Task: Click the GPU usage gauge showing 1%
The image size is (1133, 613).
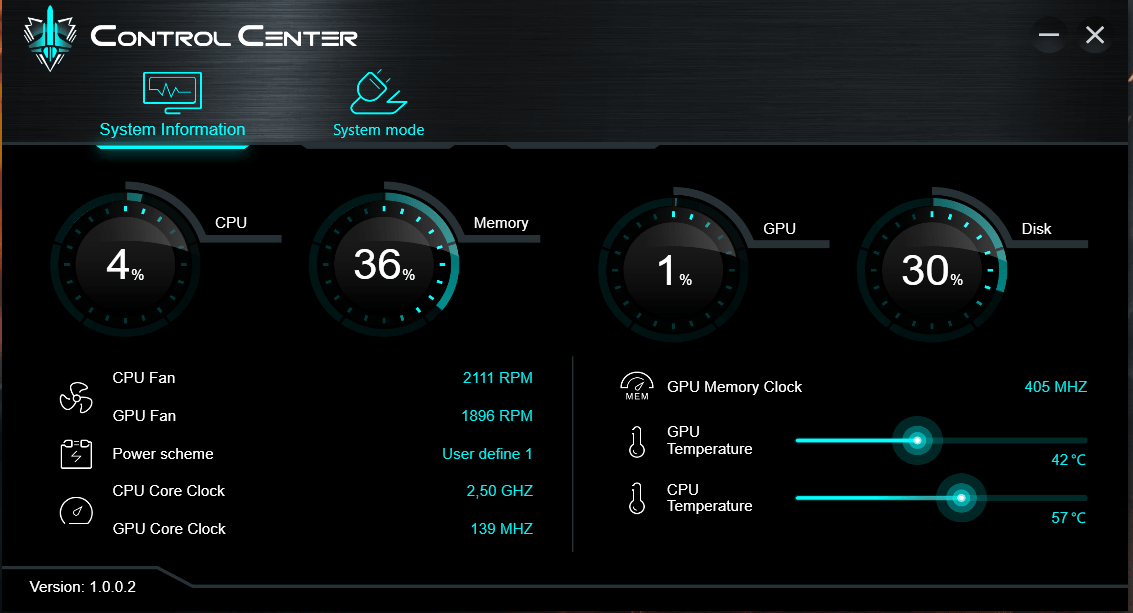Action: (673, 270)
